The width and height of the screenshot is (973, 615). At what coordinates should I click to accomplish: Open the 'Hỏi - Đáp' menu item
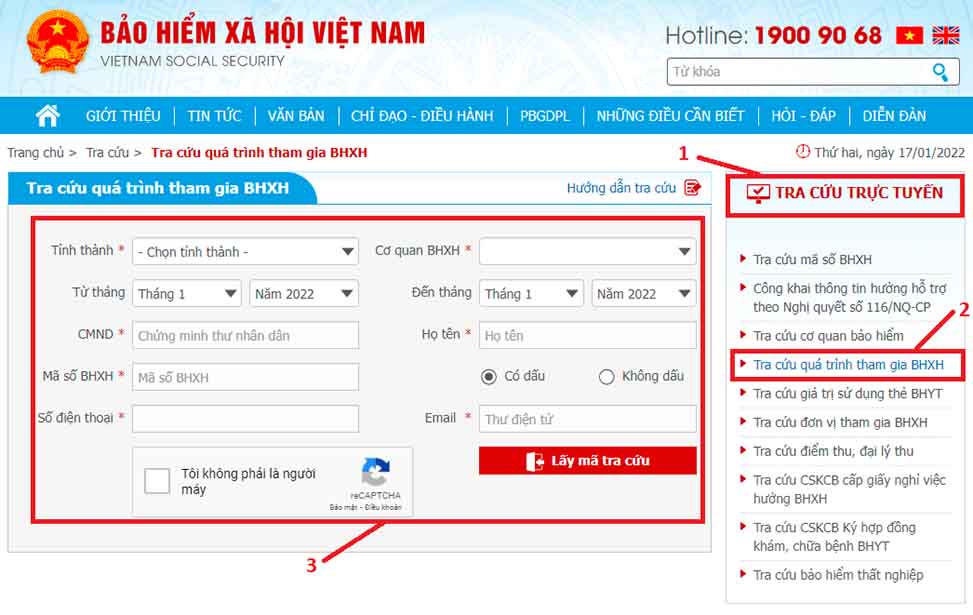coord(803,116)
